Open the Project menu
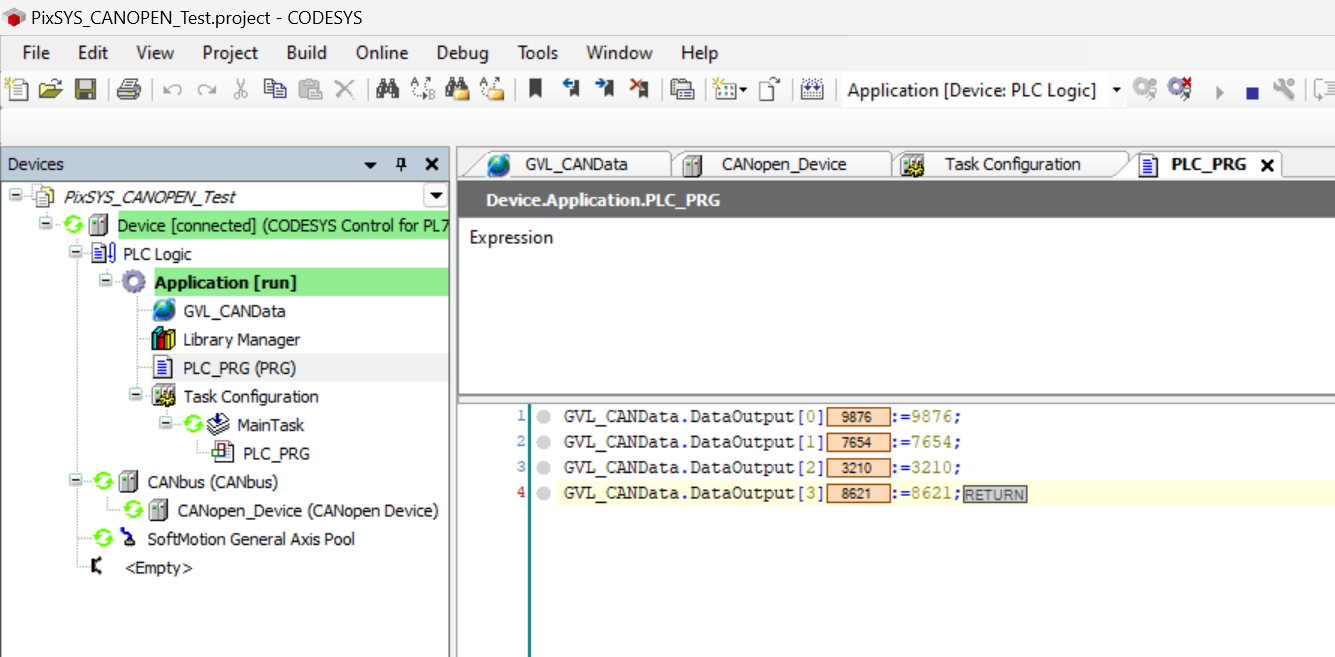 [x=230, y=53]
